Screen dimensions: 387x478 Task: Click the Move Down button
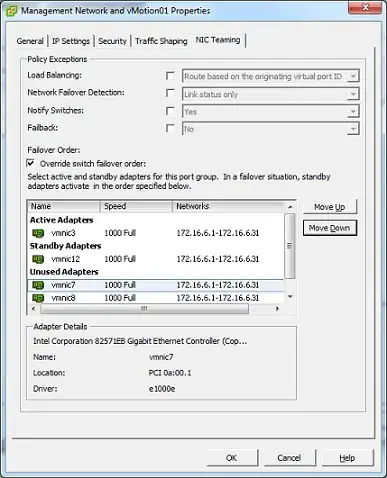[x=330, y=228]
